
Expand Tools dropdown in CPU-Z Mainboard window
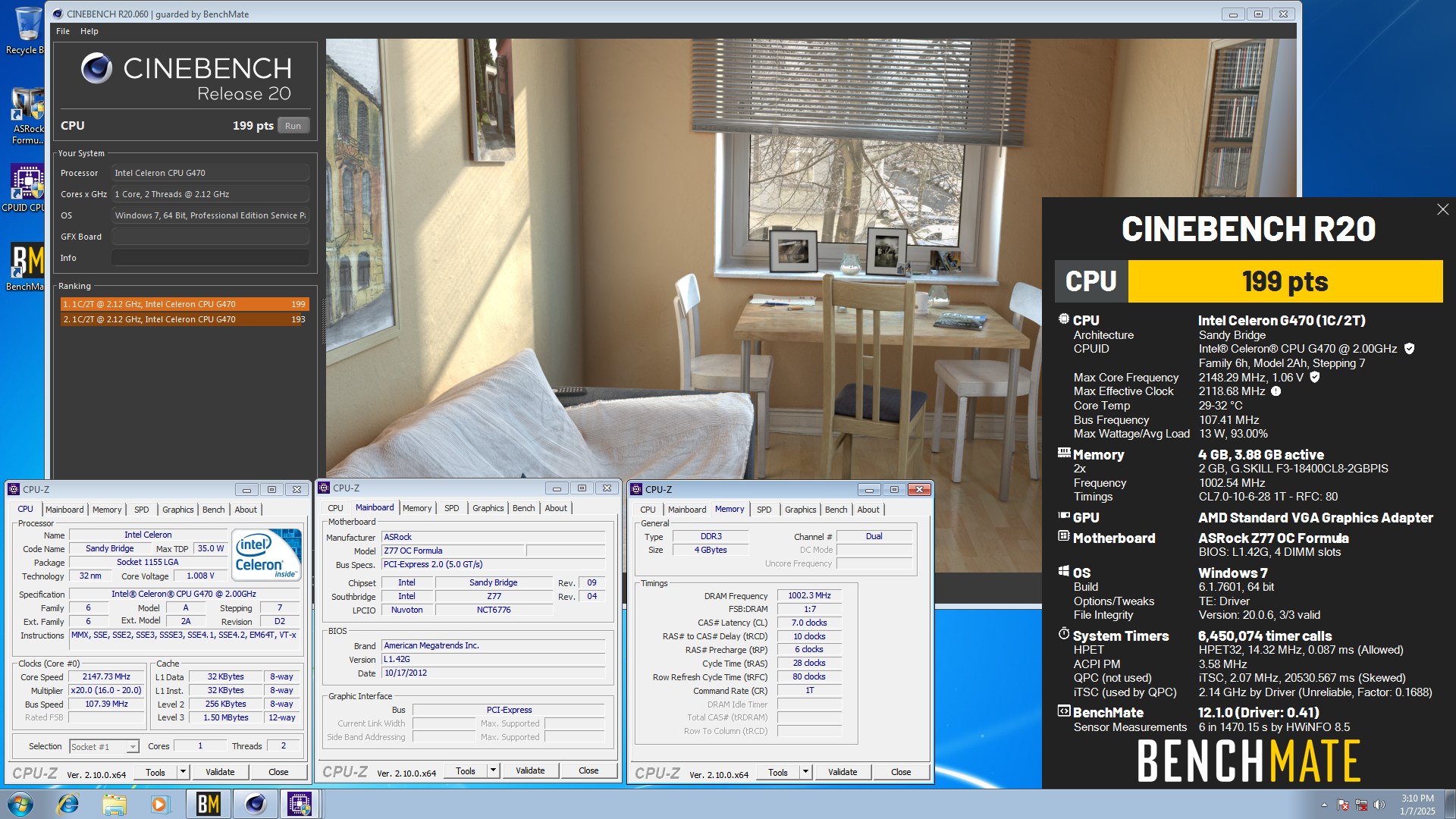click(493, 770)
